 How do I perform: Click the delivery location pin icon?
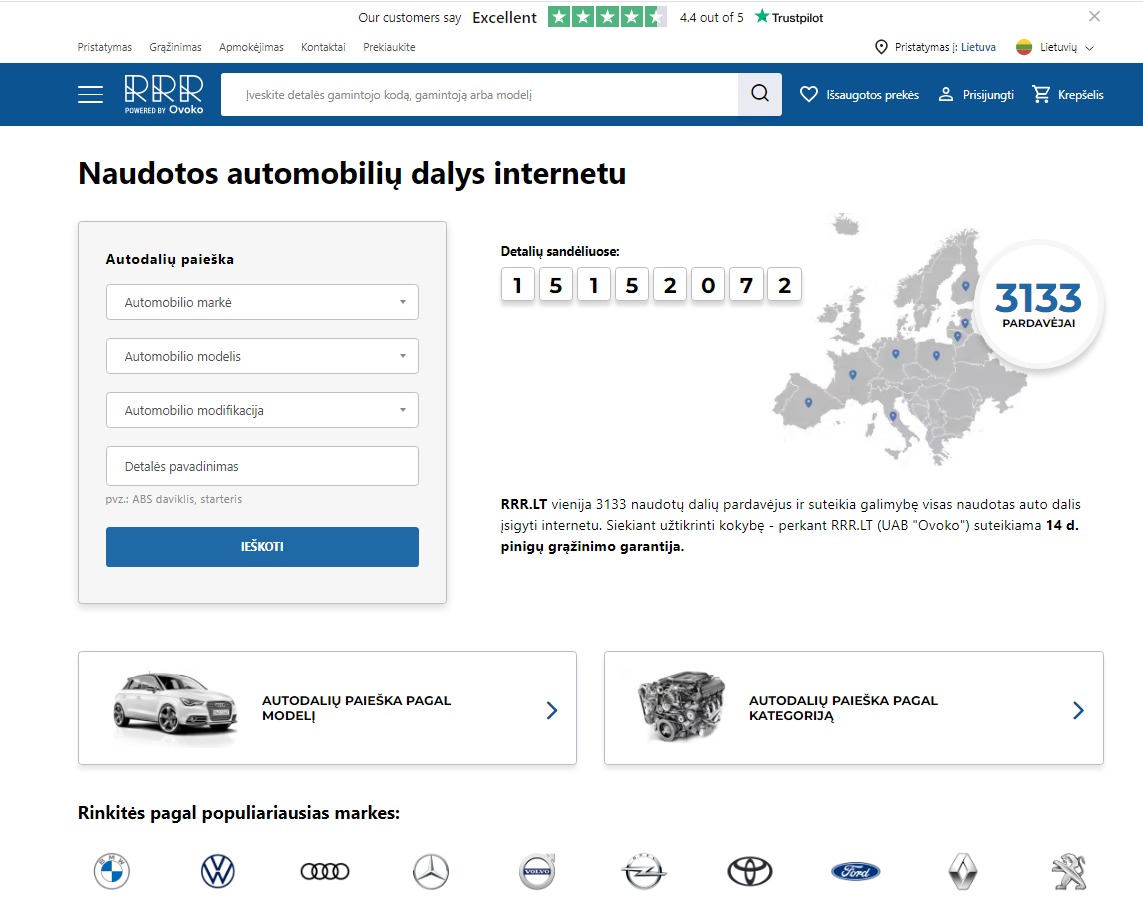pyautogui.click(x=881, y=47)
